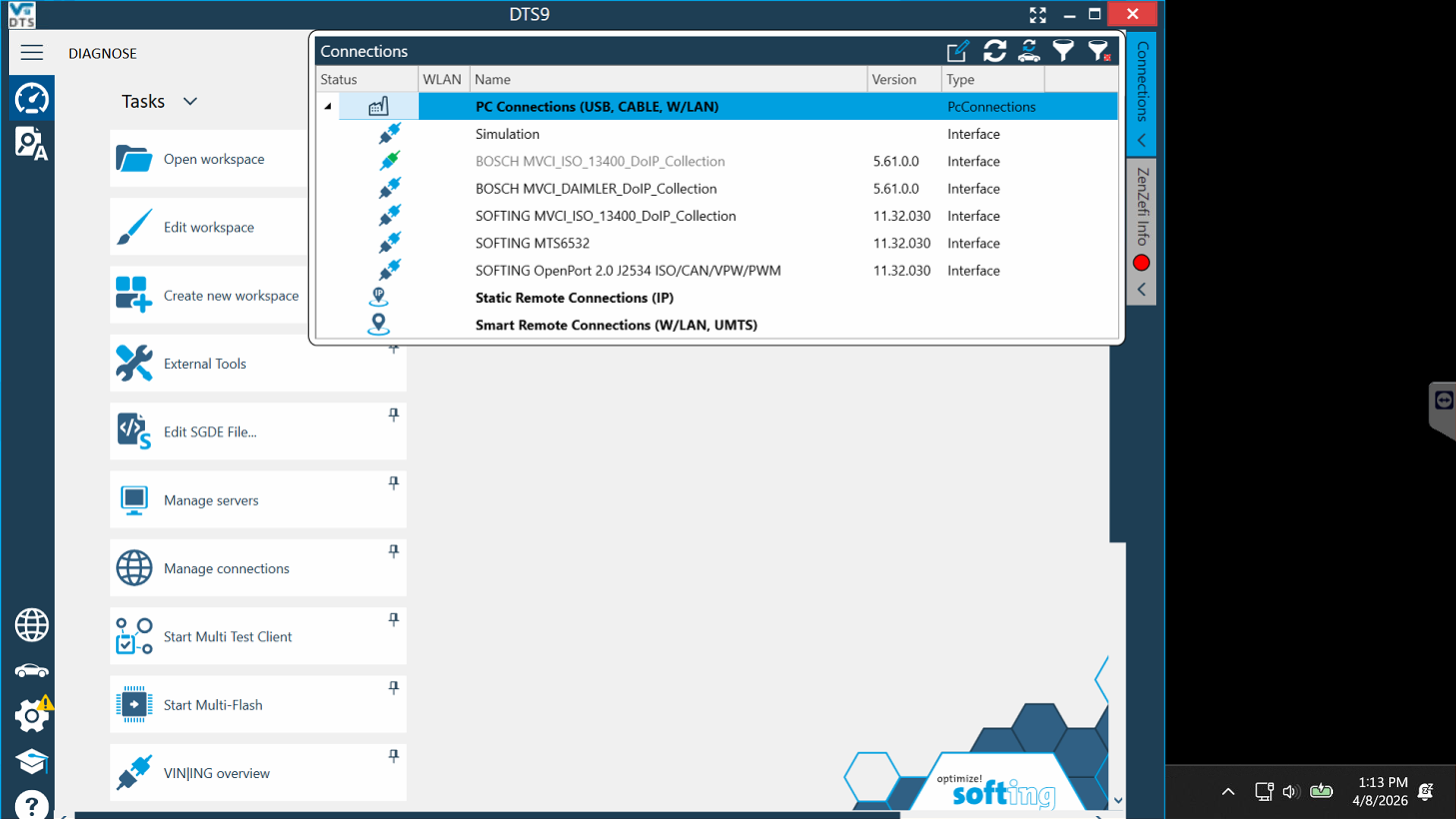Click the vehicle refresh icon in Connections toolbar
The image size is (1456, 819).
(x=1029, y=51)
